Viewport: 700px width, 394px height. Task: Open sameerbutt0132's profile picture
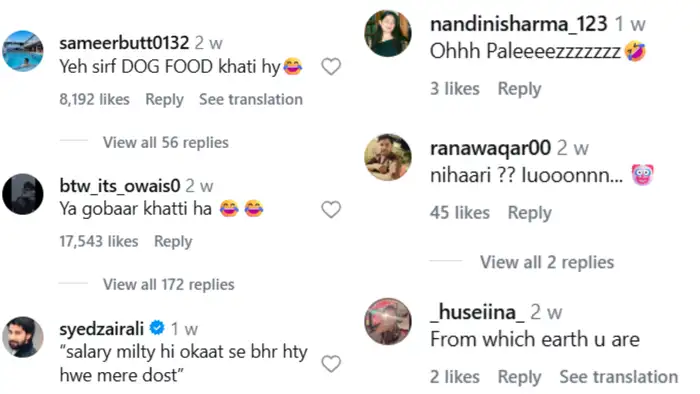pos(23,51)
